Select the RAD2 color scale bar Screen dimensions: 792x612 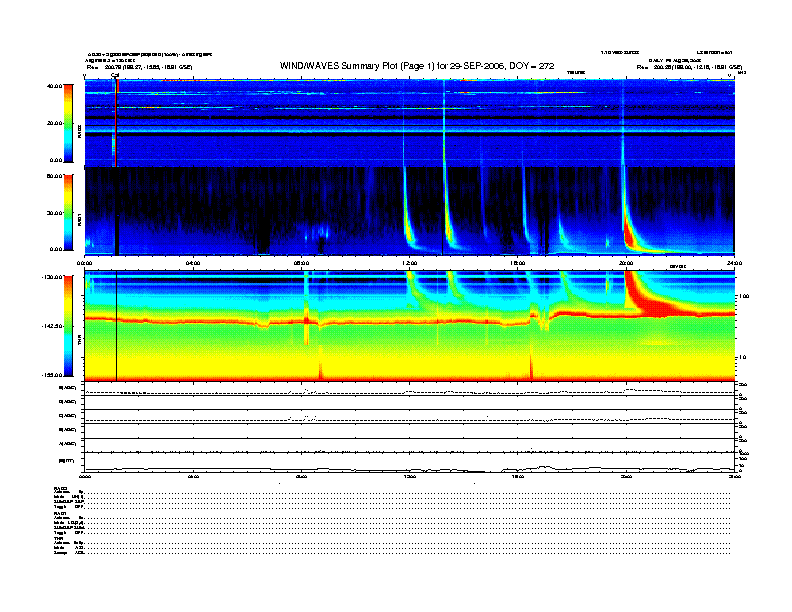pyautogui.click(x=68, y=123)
